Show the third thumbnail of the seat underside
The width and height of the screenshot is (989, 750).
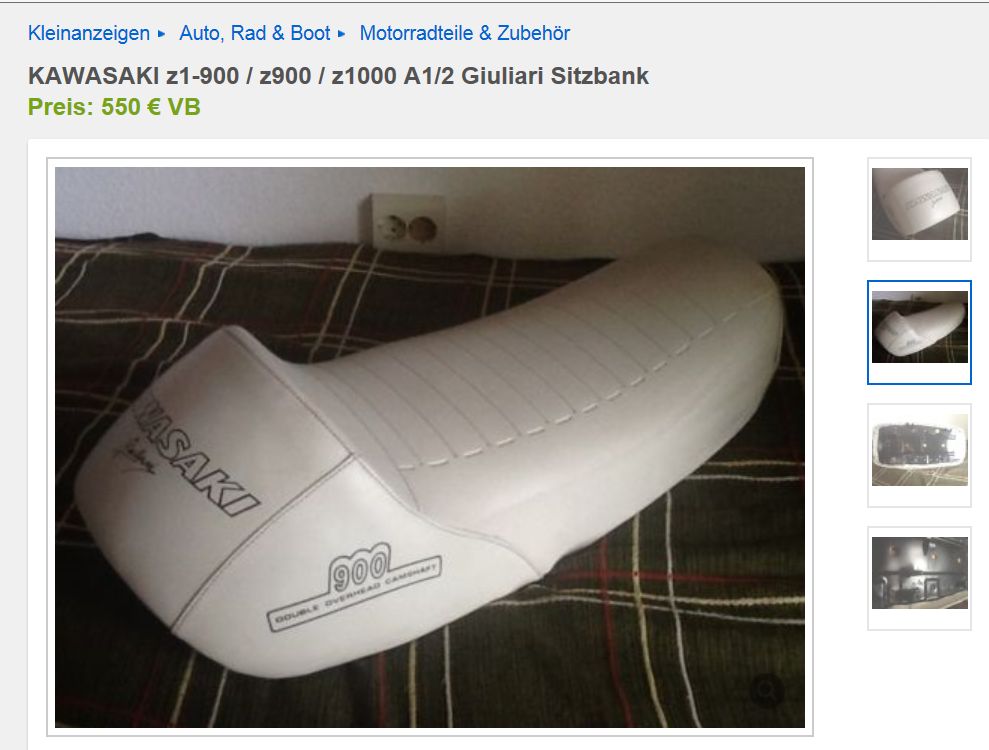[920, 455]
